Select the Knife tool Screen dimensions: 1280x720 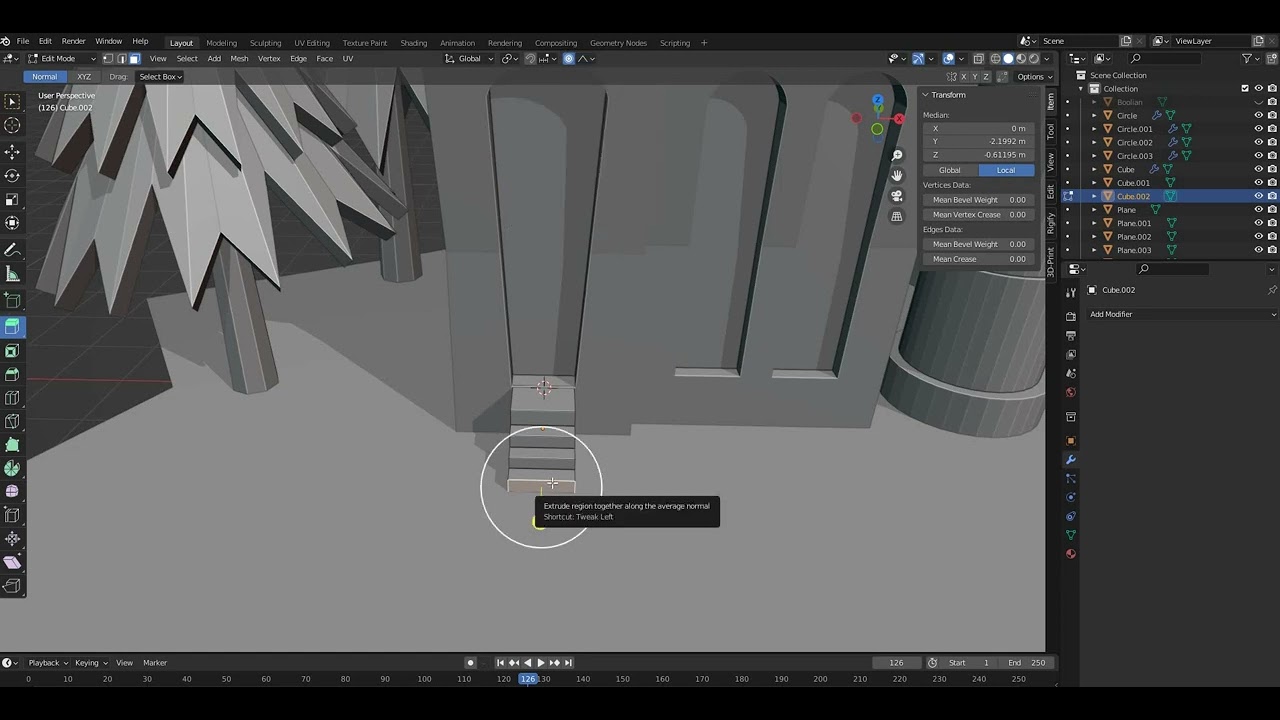(x=12, y=422)
